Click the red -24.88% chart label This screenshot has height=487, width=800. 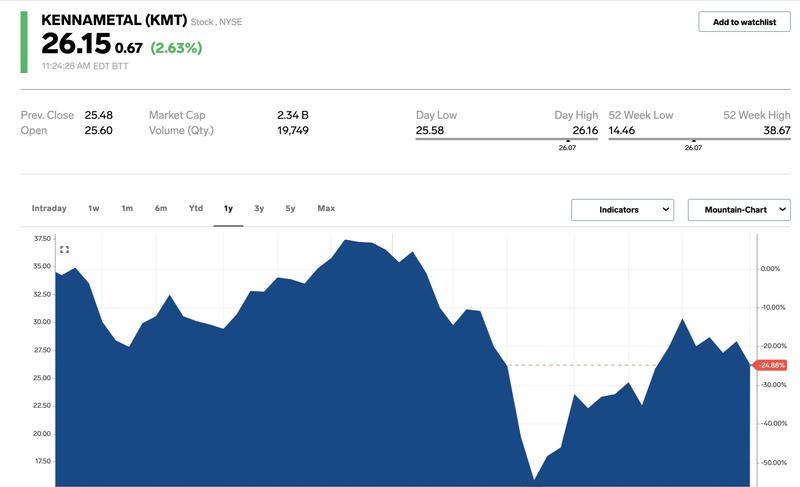tap(771, 365)
